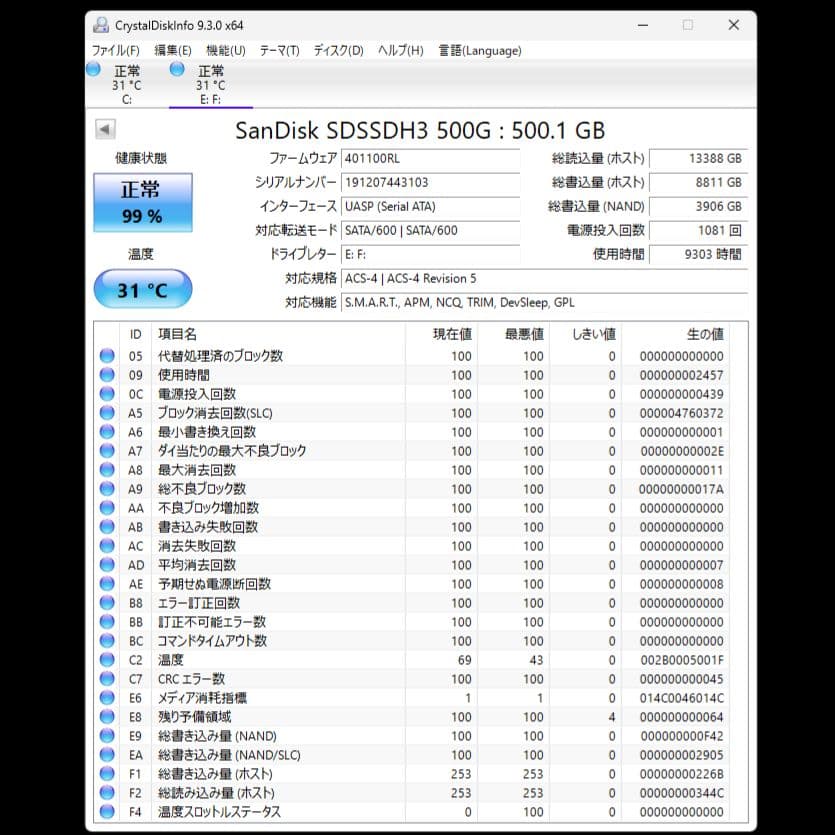Screen dimensions: 835x835
Task: Click the status orb for row C2 温度
Action: click(107, 660)
